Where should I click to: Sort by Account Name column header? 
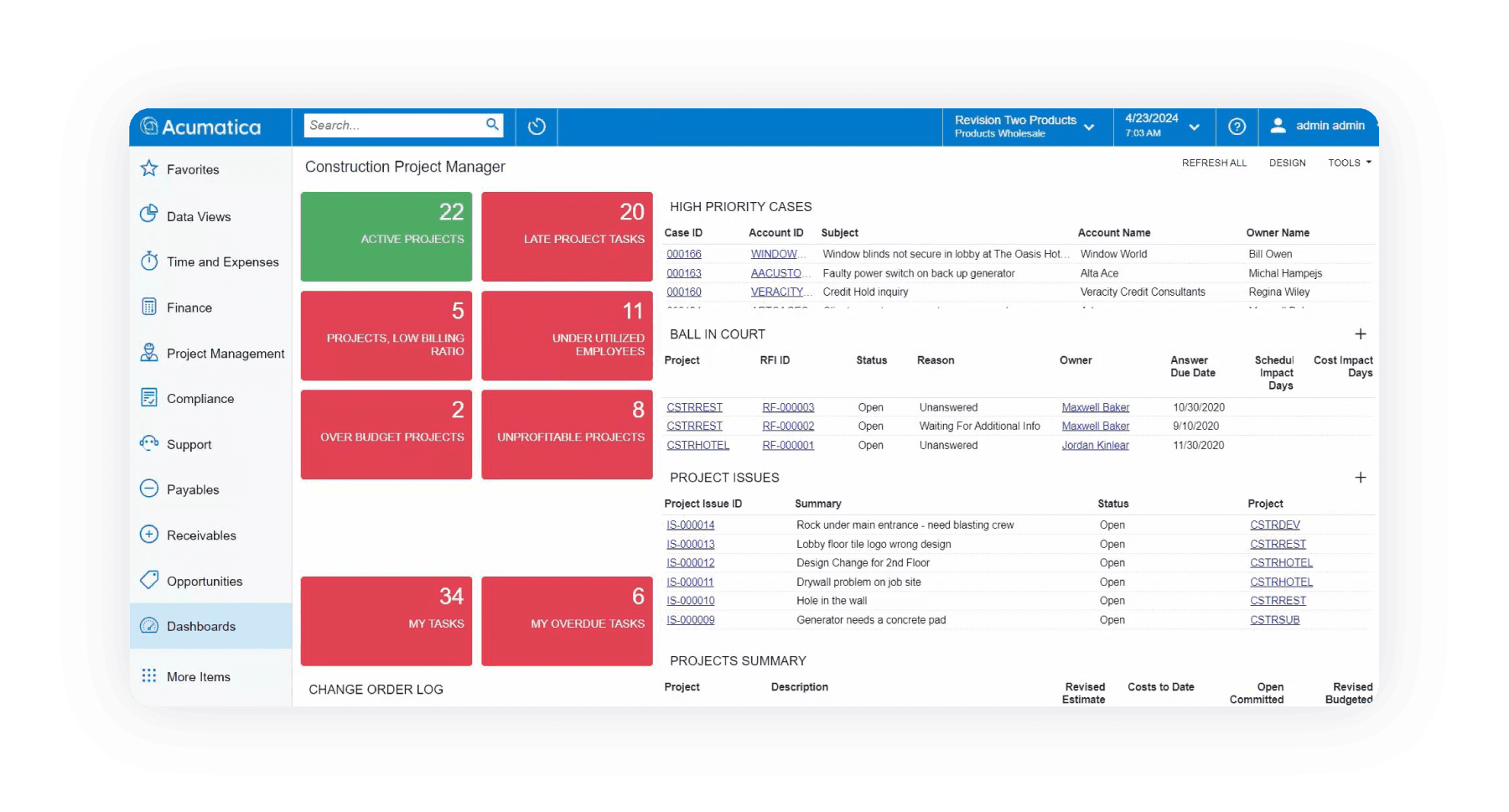pos(1114,233)
